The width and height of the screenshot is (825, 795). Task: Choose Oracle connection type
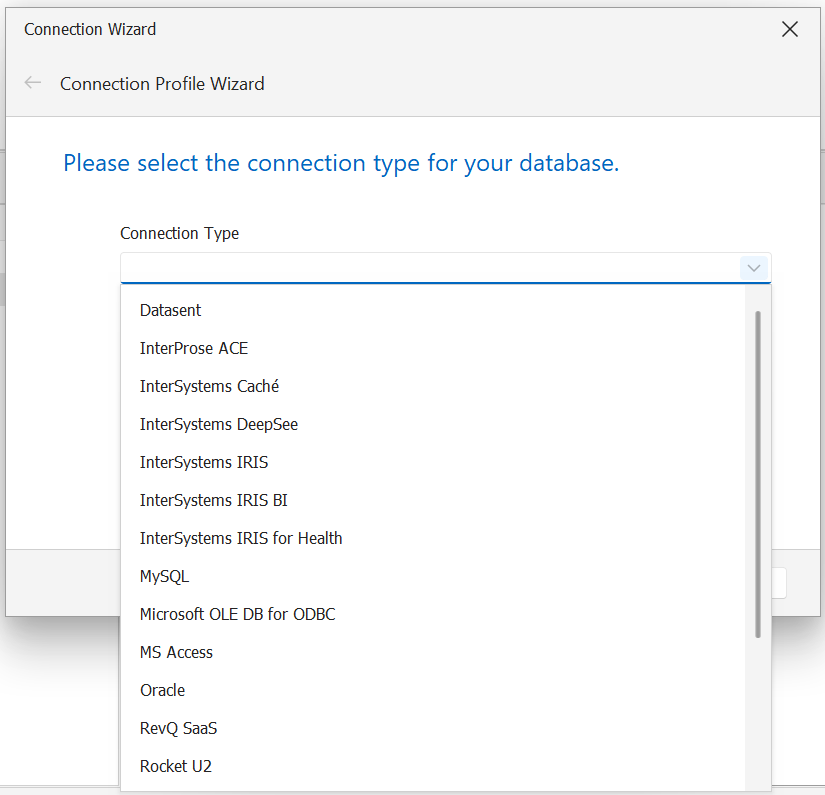click(x=162, y=690)
